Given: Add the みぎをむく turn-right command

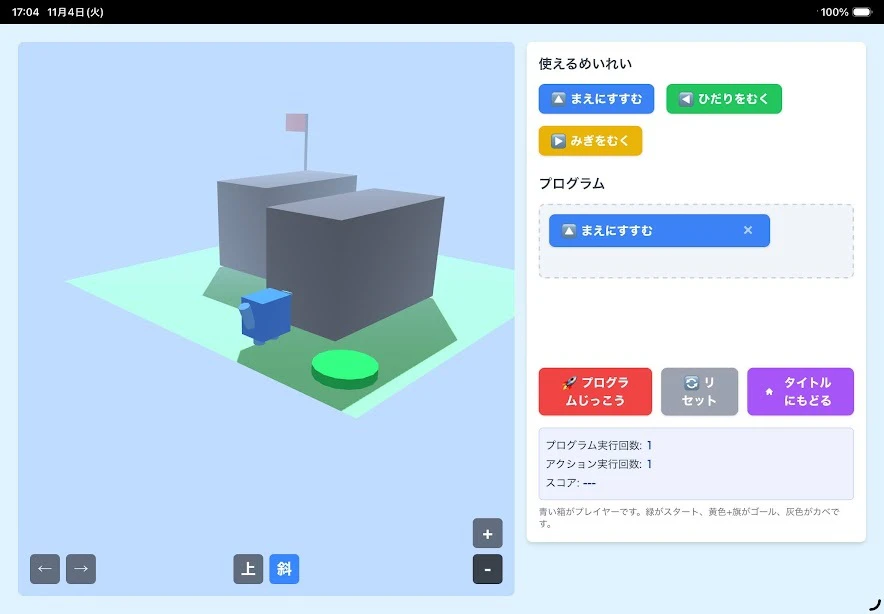Looking at the screenshot, I should [590, 140].
